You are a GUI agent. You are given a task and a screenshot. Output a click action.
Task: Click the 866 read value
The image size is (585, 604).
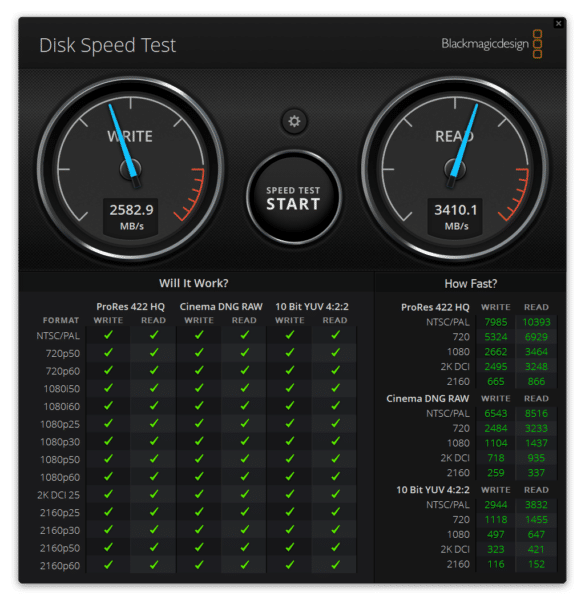536,382
